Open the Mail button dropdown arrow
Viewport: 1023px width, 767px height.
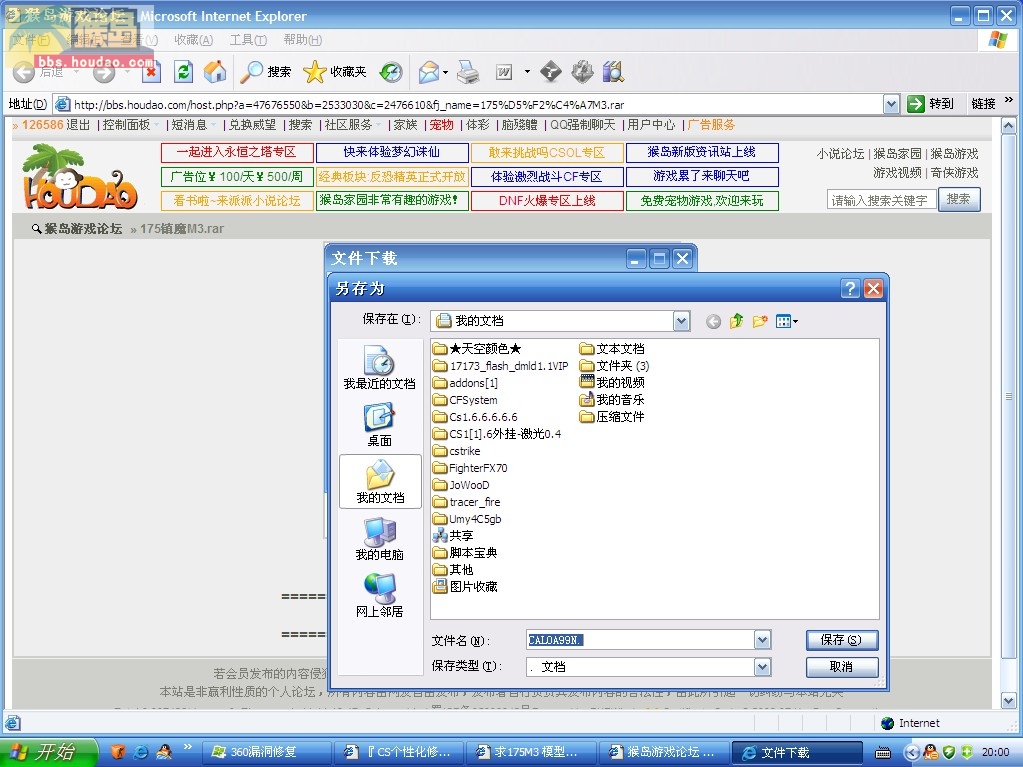[x=445, y=72]
